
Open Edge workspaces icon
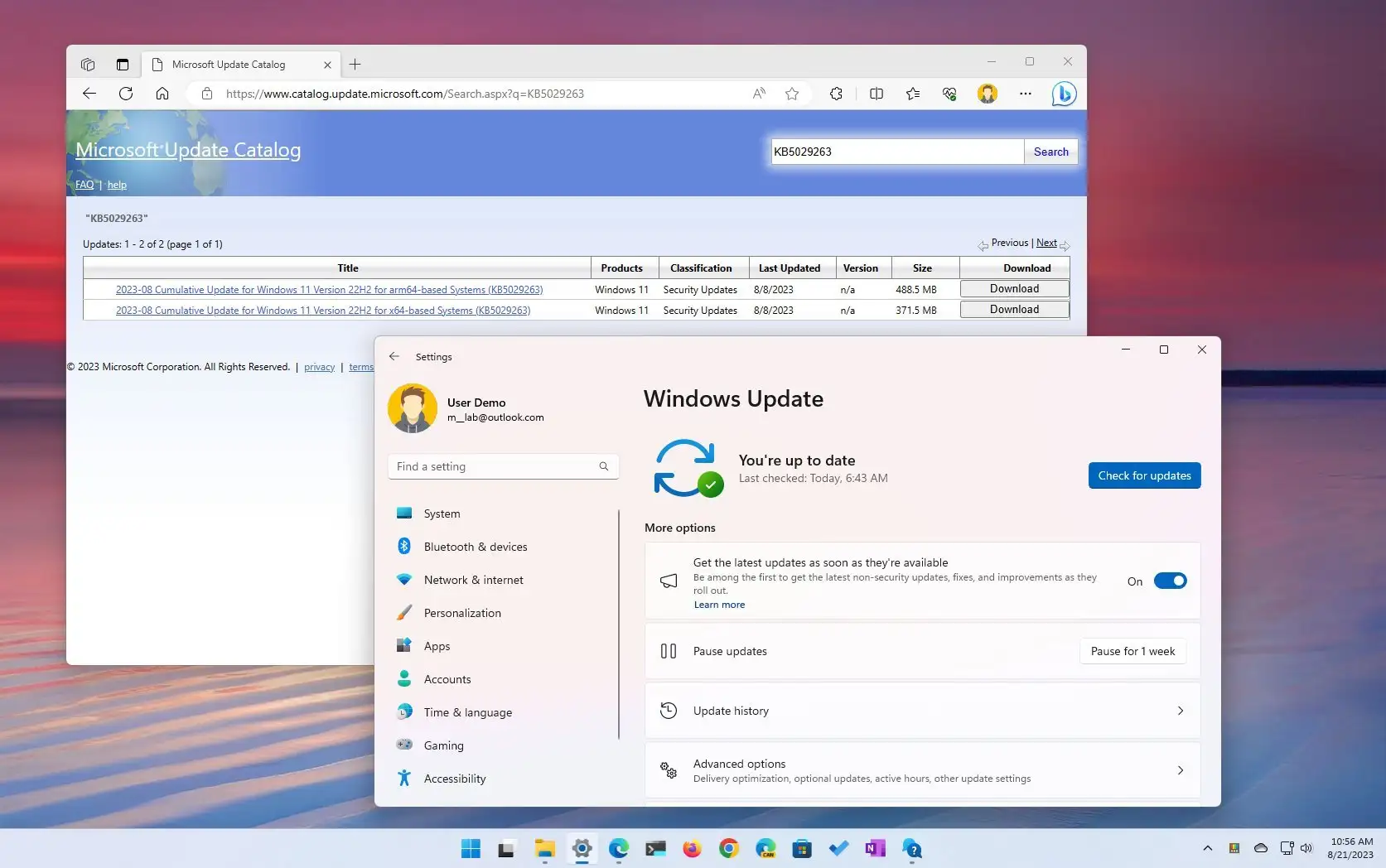[88, 64]
